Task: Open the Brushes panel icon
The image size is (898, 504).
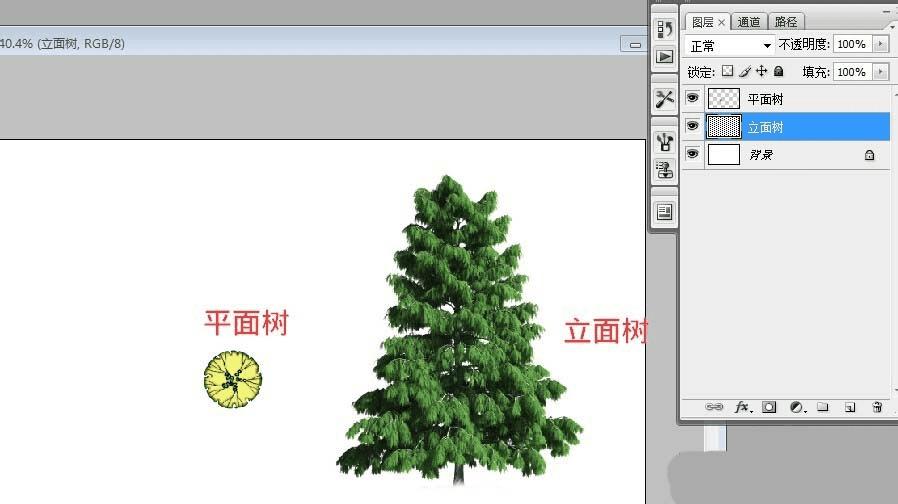Action: point(664,141)
